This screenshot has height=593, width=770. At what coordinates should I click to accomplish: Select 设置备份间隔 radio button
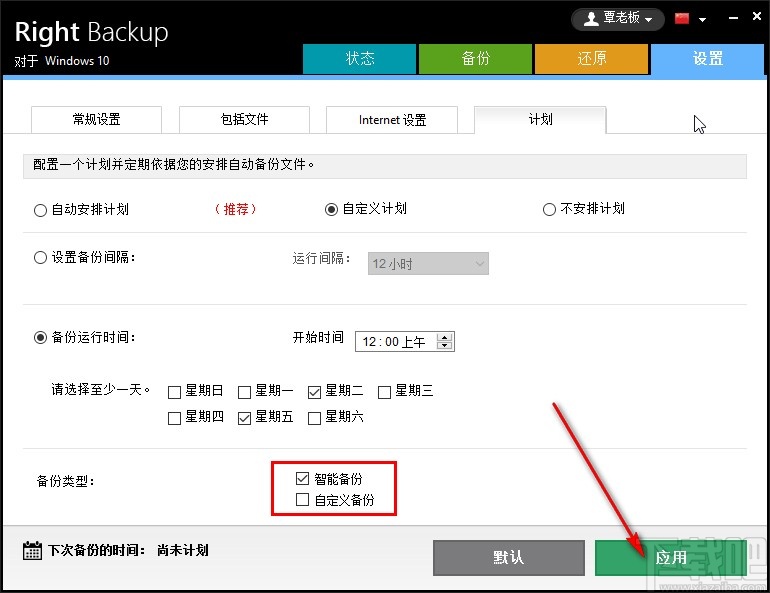[x=40, y=257]
